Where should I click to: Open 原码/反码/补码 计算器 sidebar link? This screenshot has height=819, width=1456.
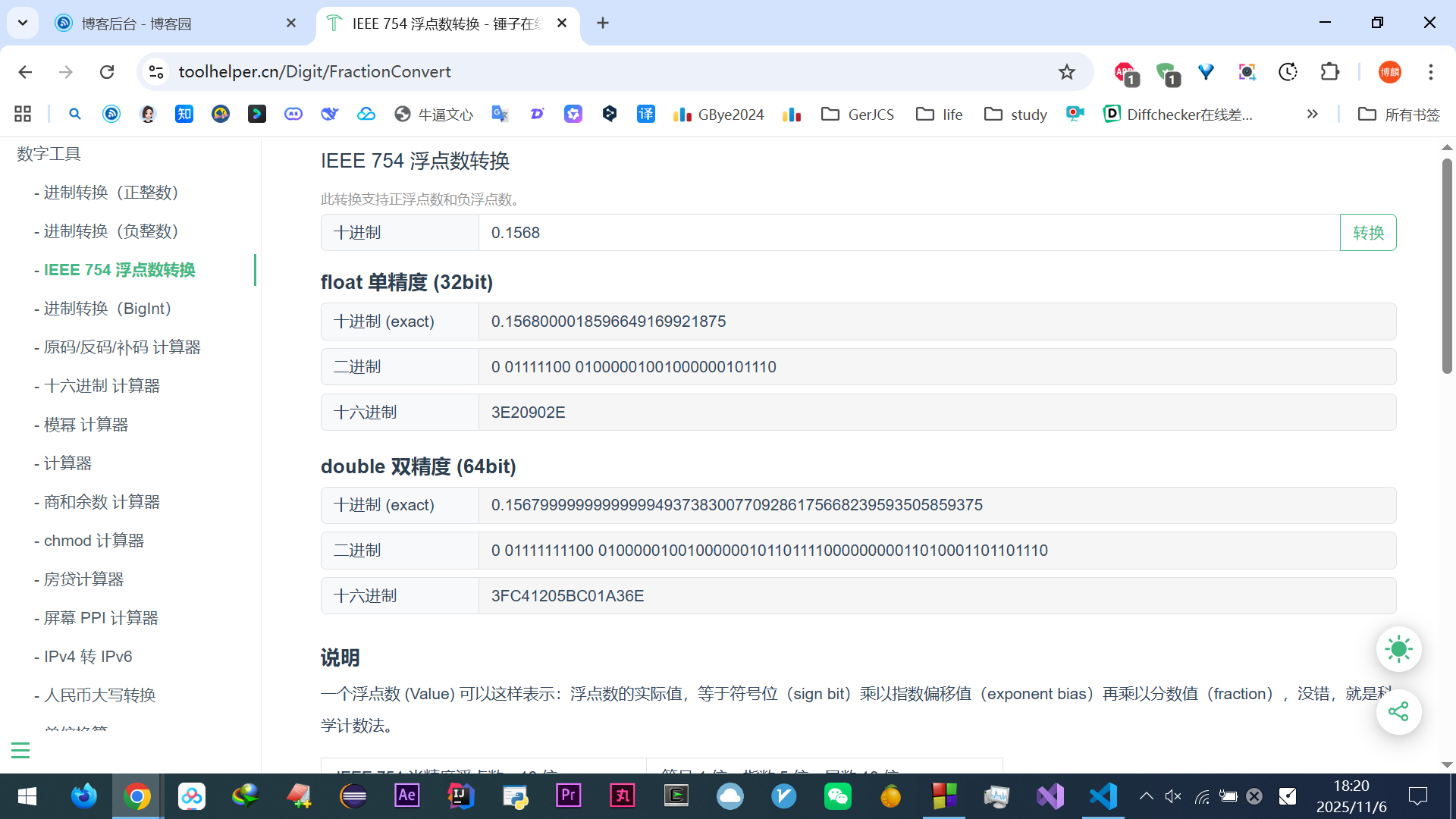(122, 347)
